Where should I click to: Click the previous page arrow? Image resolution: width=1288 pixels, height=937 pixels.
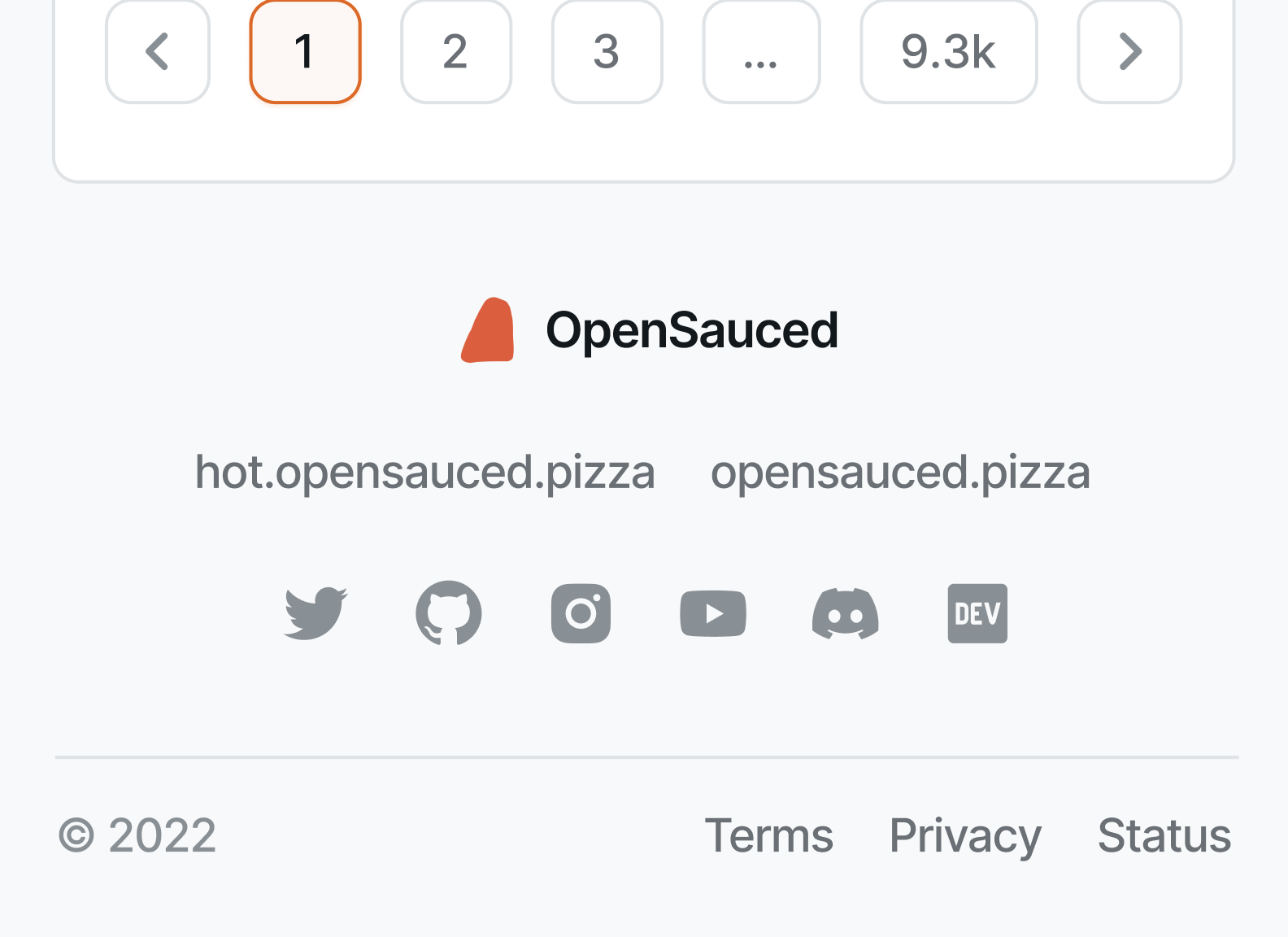pyautogui.click(x=157, y=52)
